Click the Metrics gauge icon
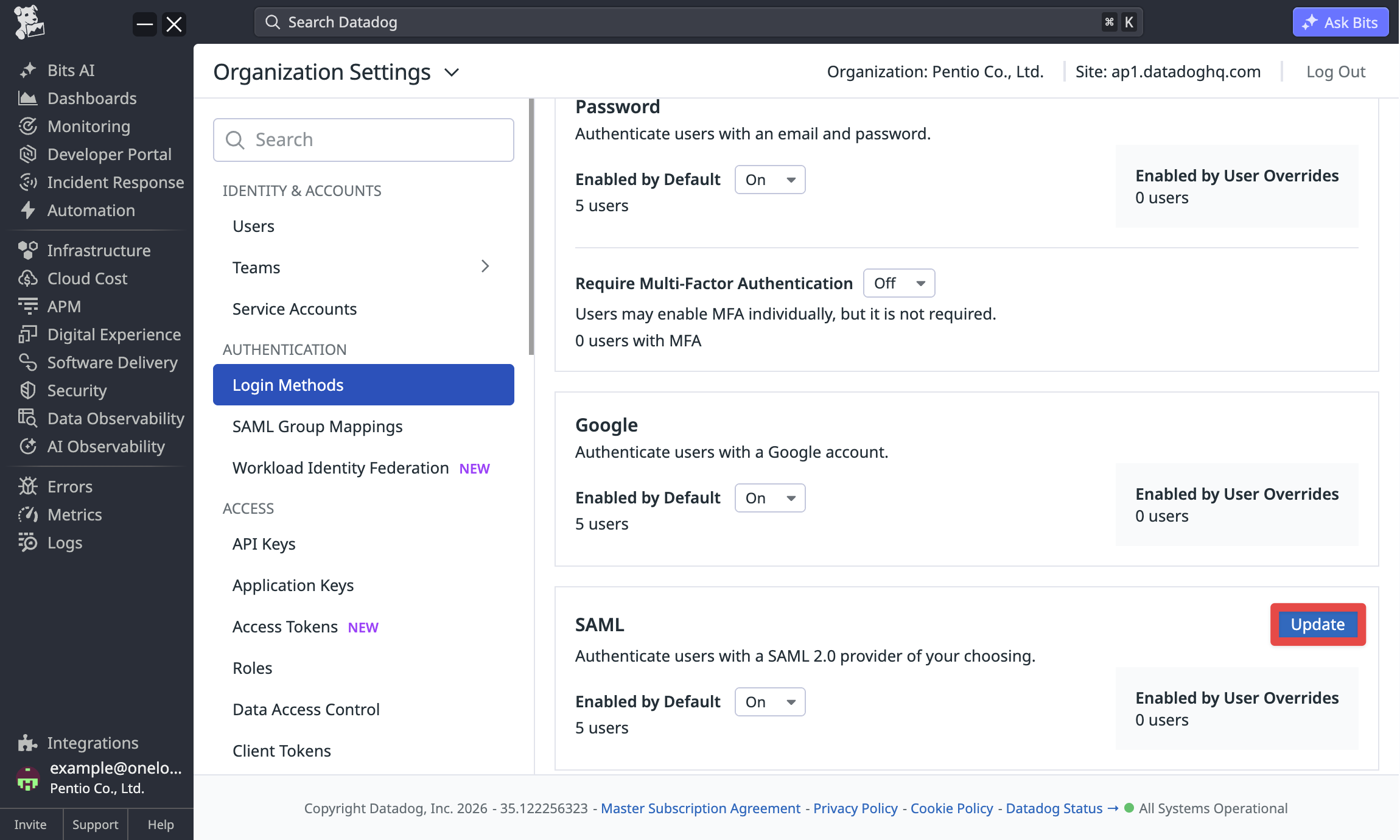Image resolution: width=1400 pixels, height=840 pixels. pyautogui.click(x=28, y=515)
